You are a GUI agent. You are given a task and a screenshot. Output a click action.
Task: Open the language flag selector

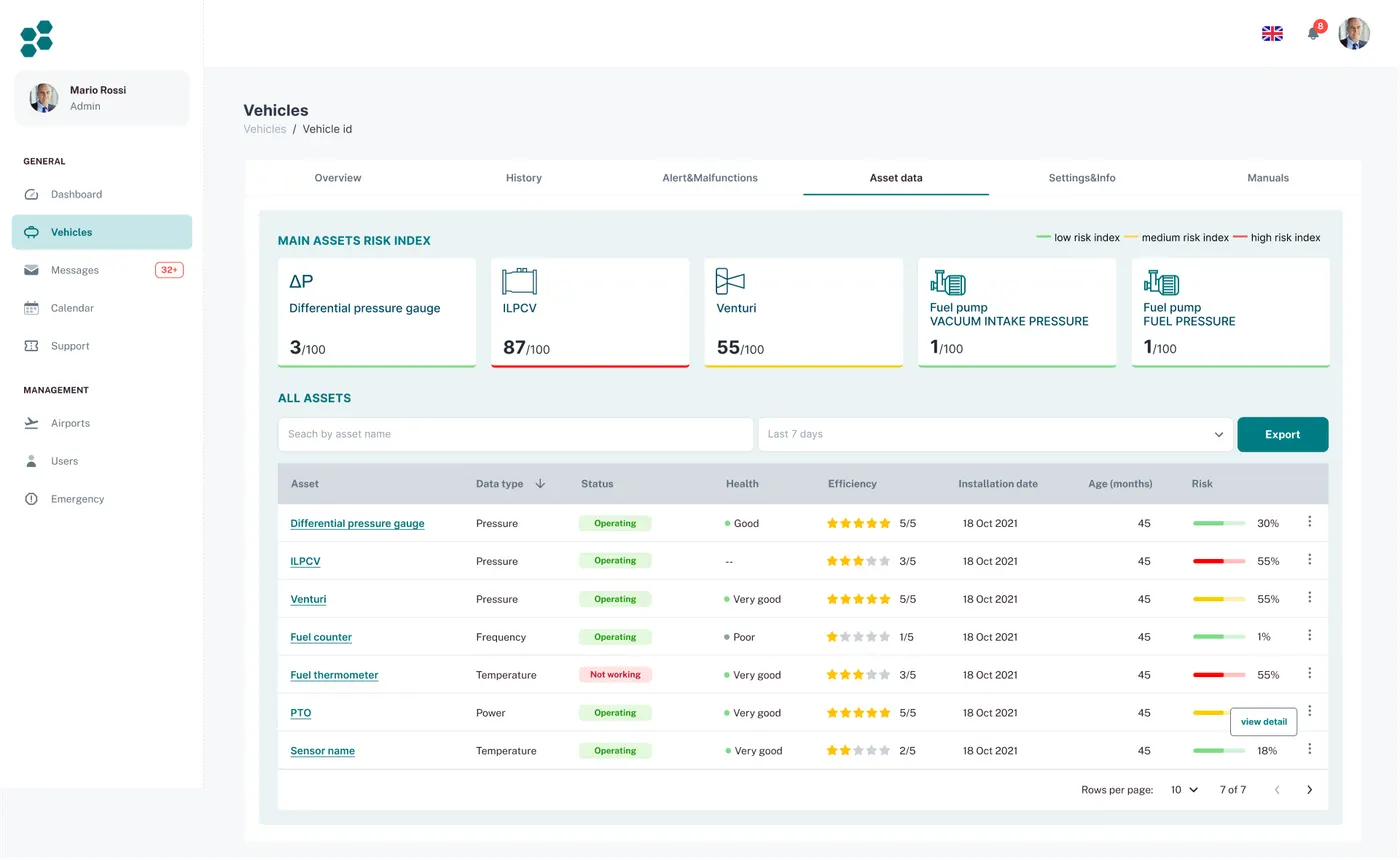click(x=1272, y=33)
